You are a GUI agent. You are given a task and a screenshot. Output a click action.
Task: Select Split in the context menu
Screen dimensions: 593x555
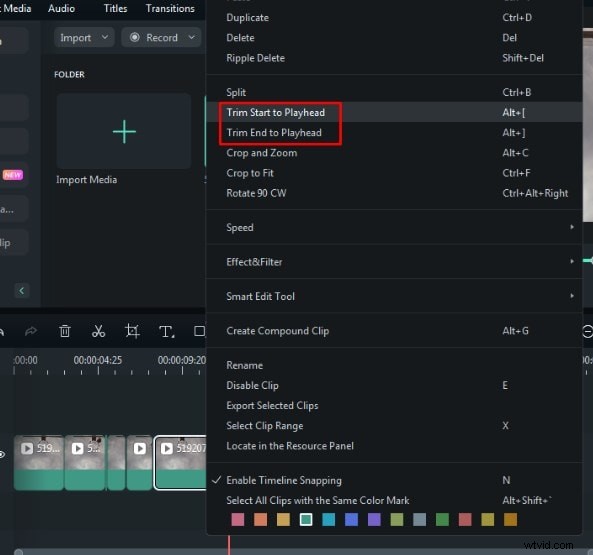pyautogui.click(x=393, y=92)
